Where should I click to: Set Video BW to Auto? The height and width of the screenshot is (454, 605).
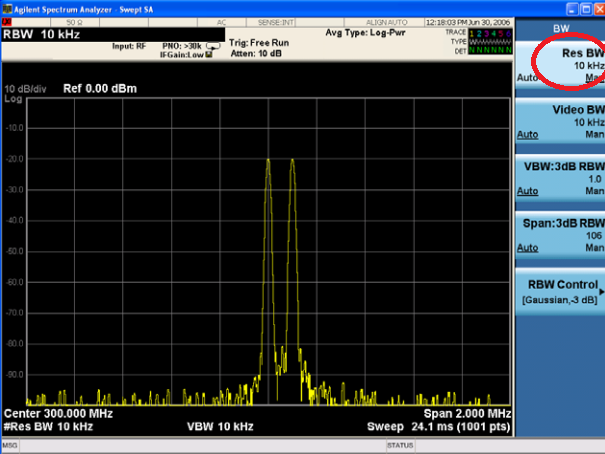click(x=527, y=133)
